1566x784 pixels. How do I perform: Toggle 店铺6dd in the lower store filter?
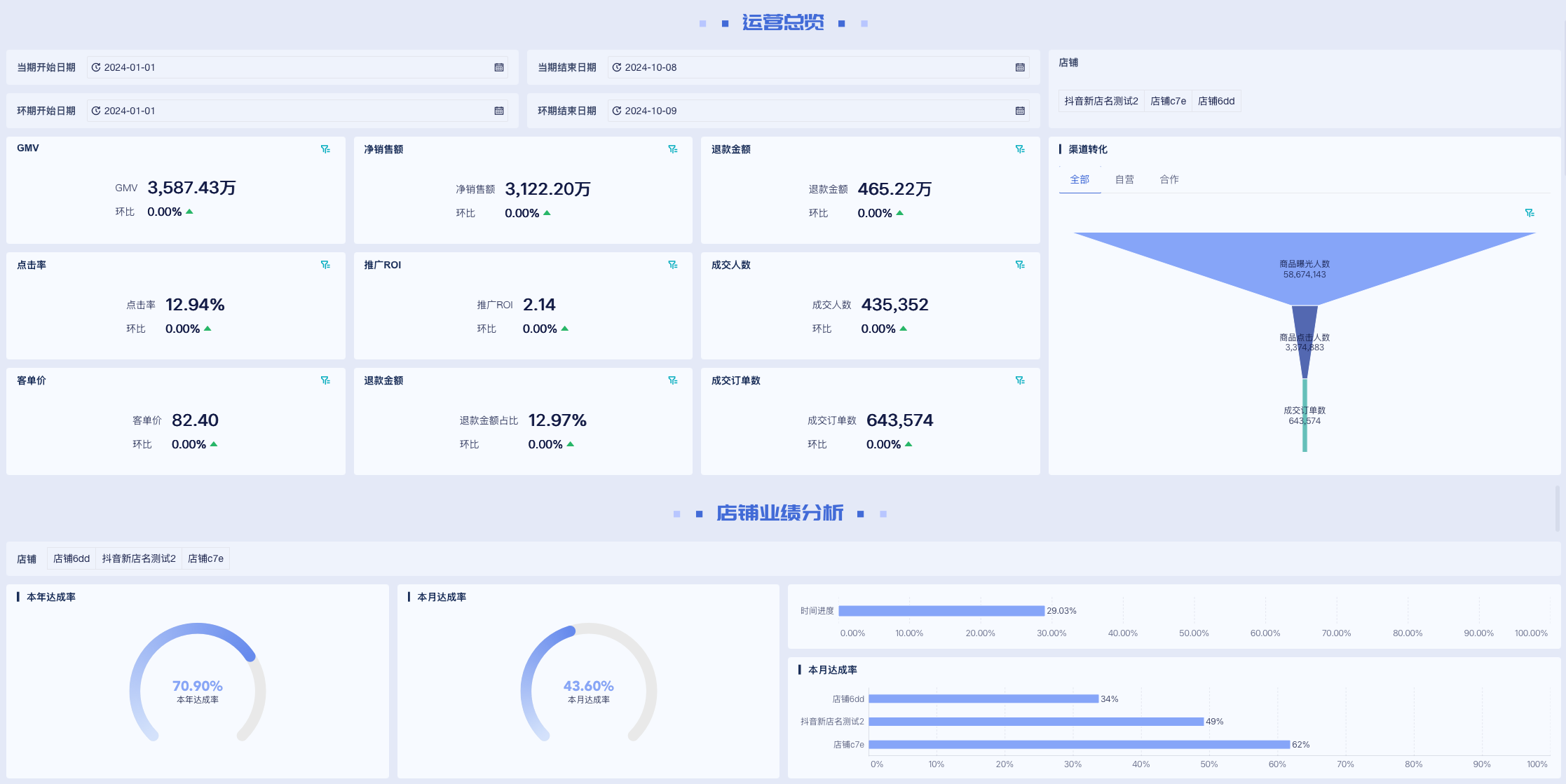click(x=72, y=558)
